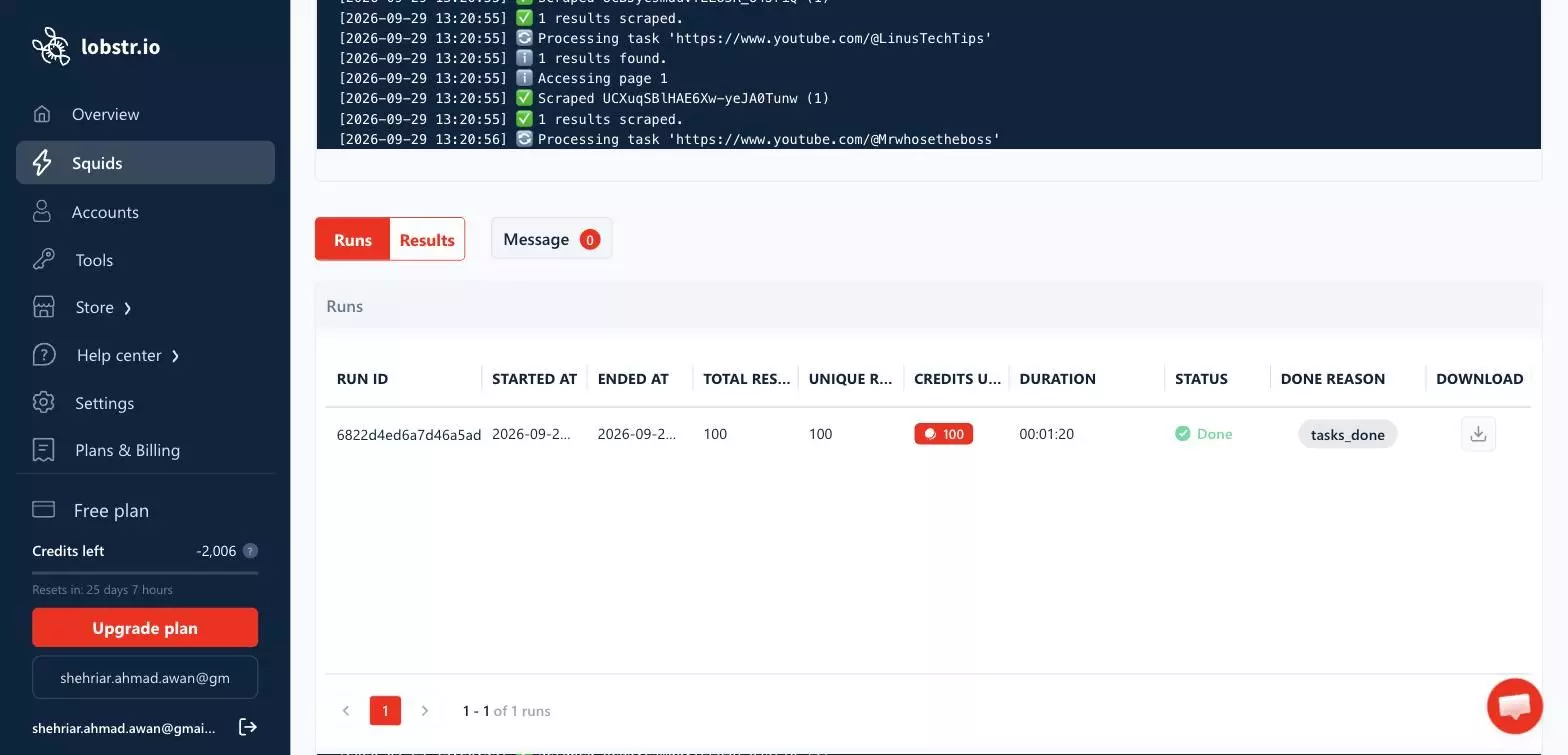Open the live chat bubble

pyautogui.click(x=1515, y=706)
